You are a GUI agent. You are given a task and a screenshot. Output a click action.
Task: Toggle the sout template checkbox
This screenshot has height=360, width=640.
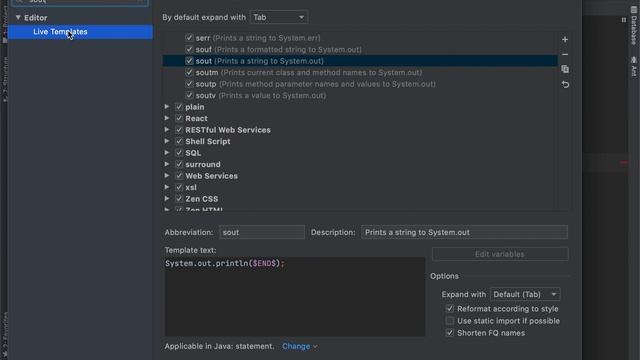pos(189,61)
